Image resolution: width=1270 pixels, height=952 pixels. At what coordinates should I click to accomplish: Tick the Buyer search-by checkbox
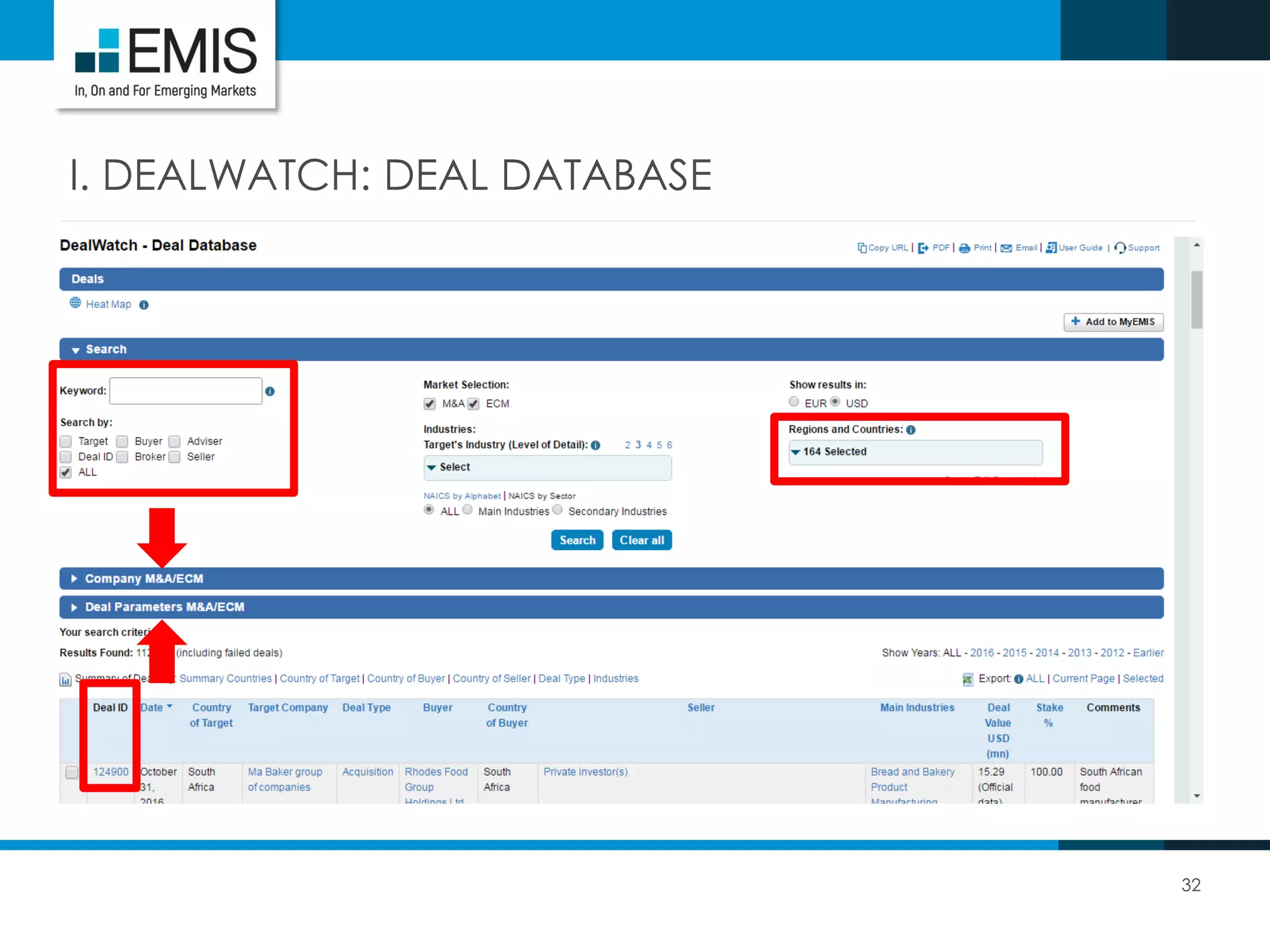coord(122,441)
